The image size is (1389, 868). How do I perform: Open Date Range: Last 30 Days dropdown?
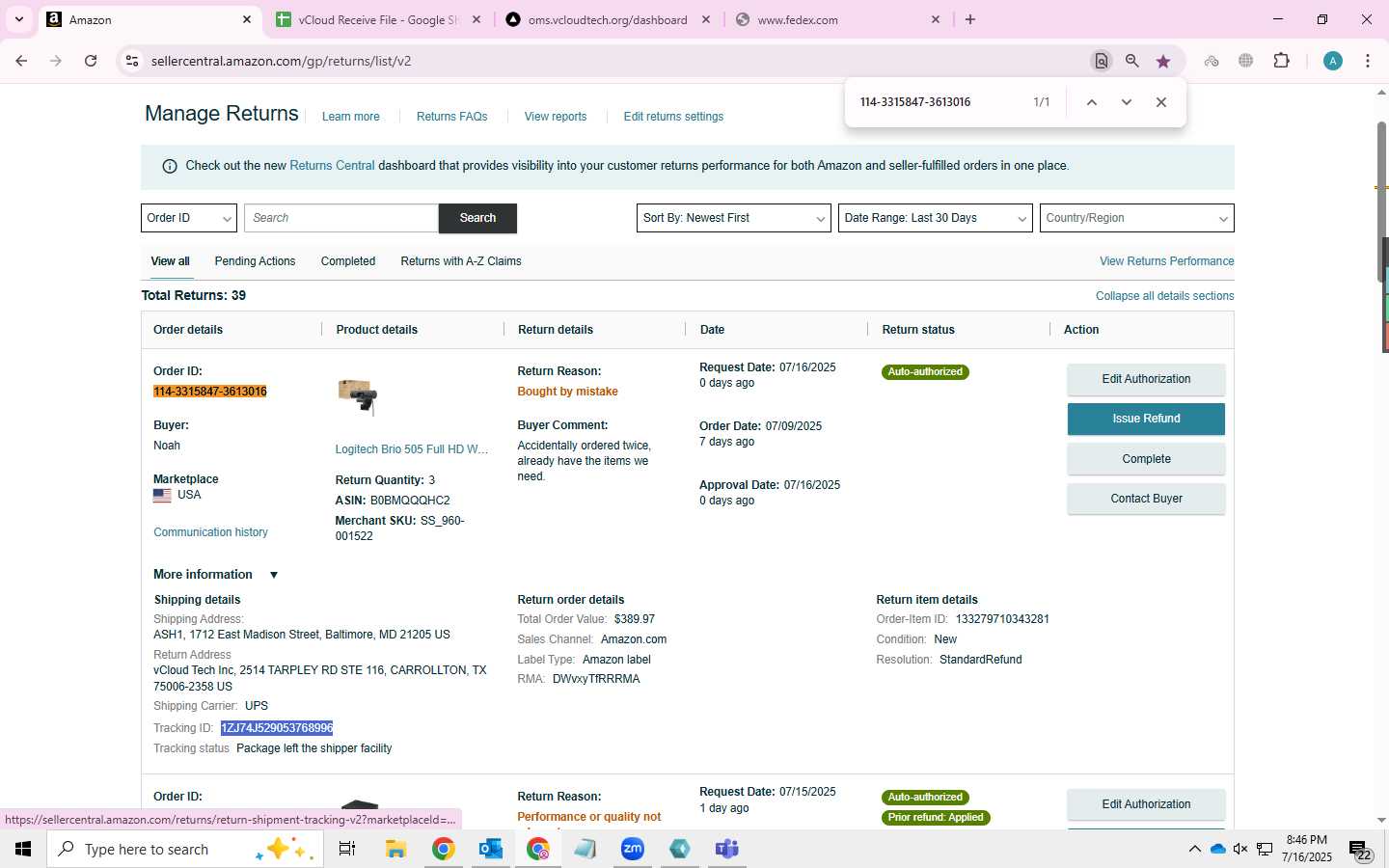(935, 218)
